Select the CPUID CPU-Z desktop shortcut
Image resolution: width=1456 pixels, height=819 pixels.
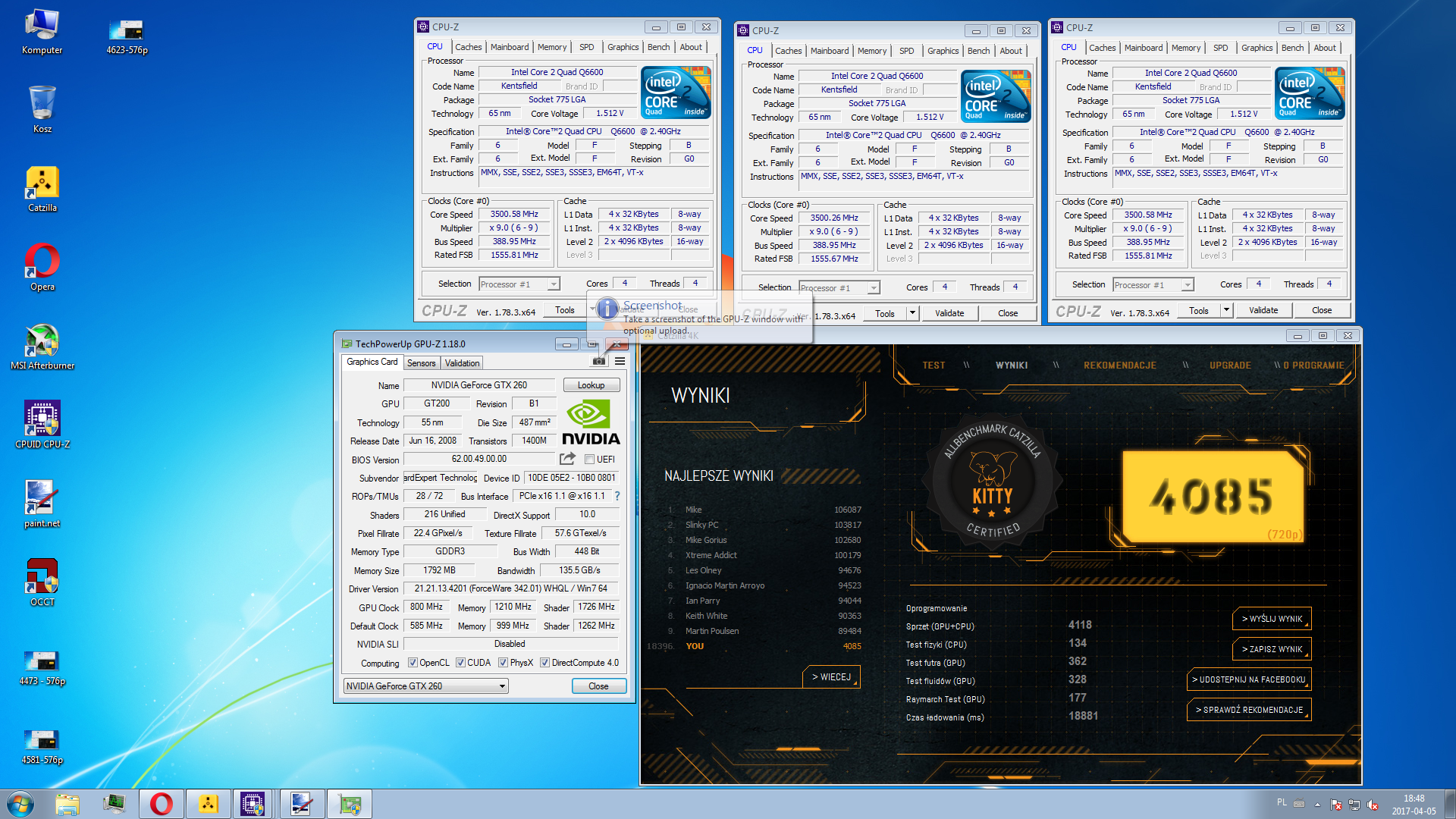(42, 425)
